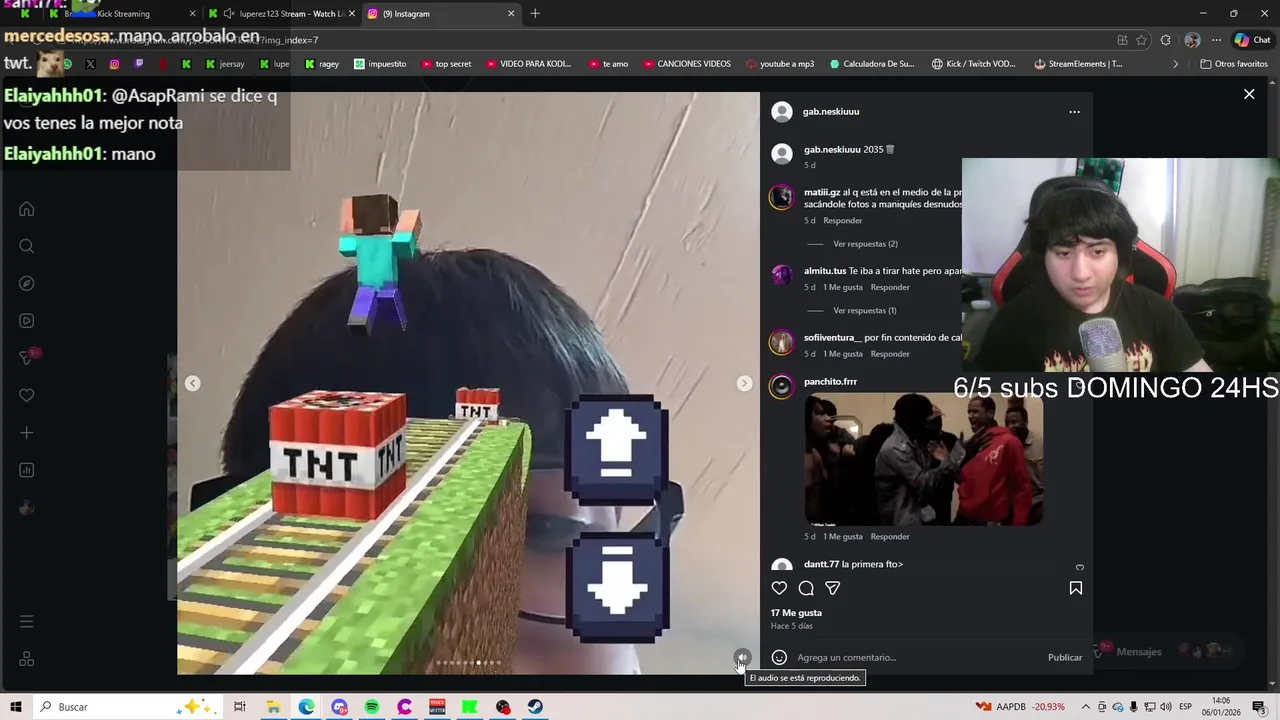Open the Instagram search magnifier icon
Screen dimensions: 1280x720
pos(27,246)
